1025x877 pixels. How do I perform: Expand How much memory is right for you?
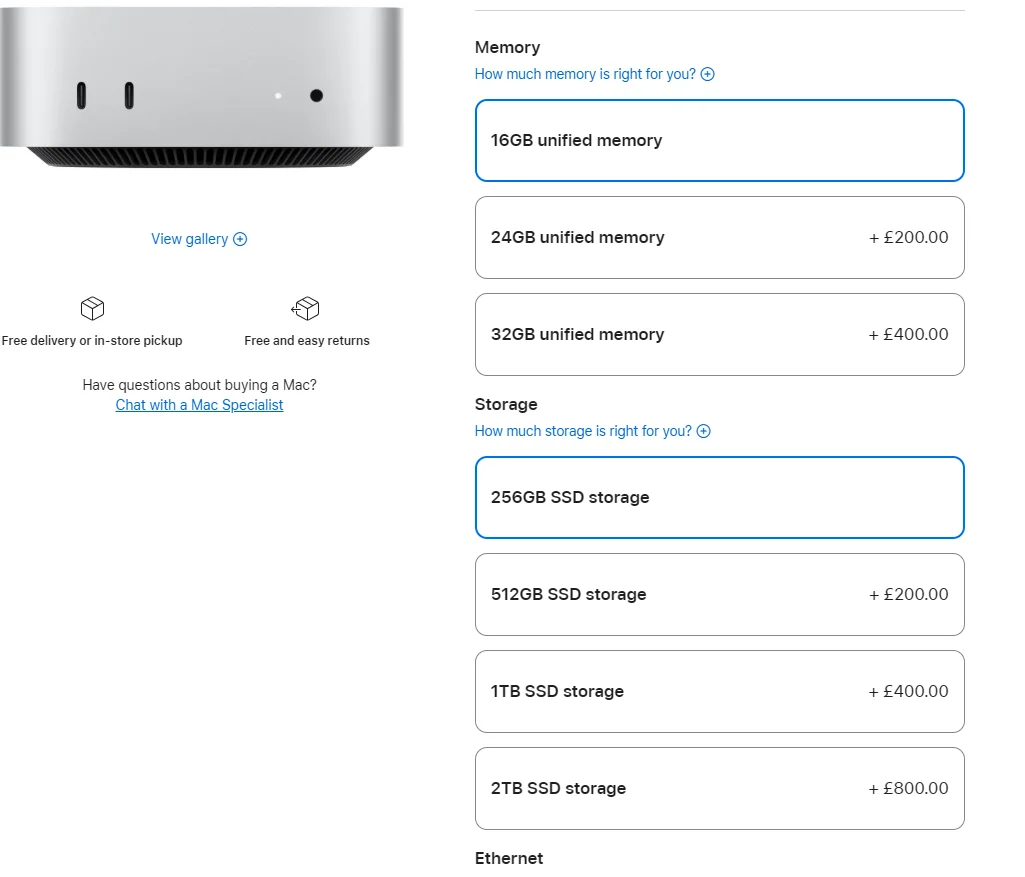(585, 74)
